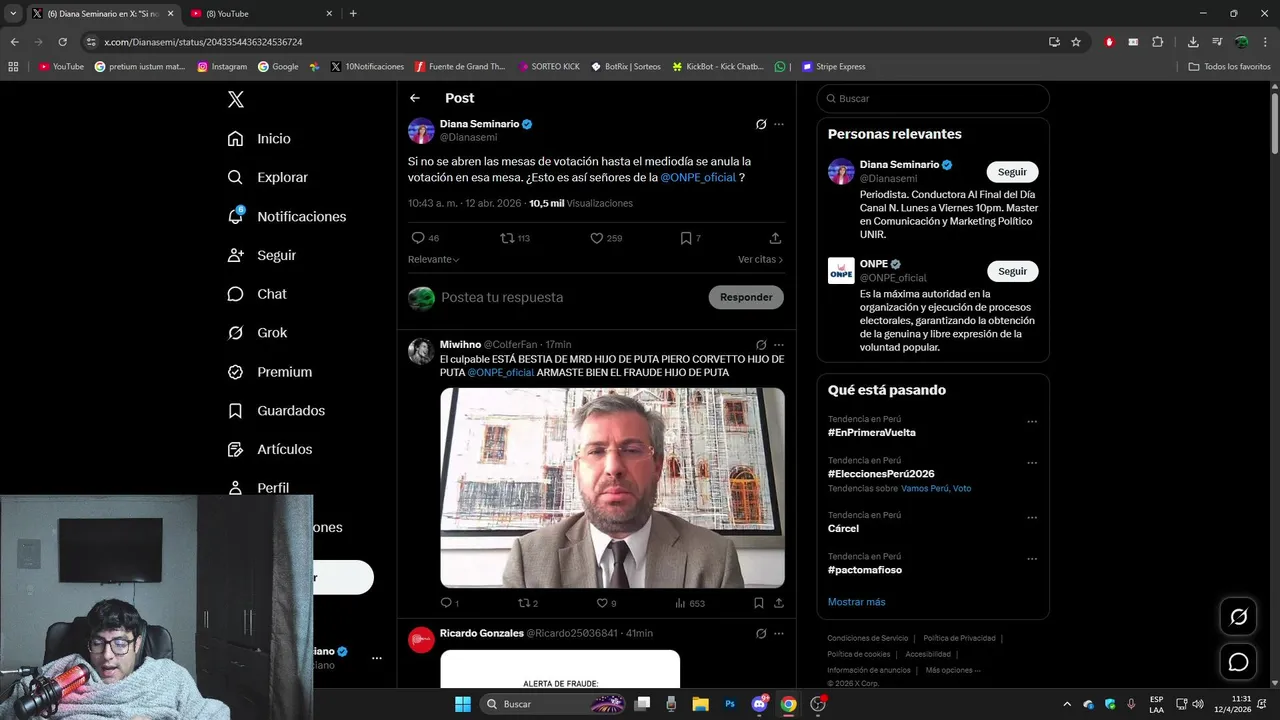
Task: Click the Seguir sidebar person icon
Action: point(236,255)
